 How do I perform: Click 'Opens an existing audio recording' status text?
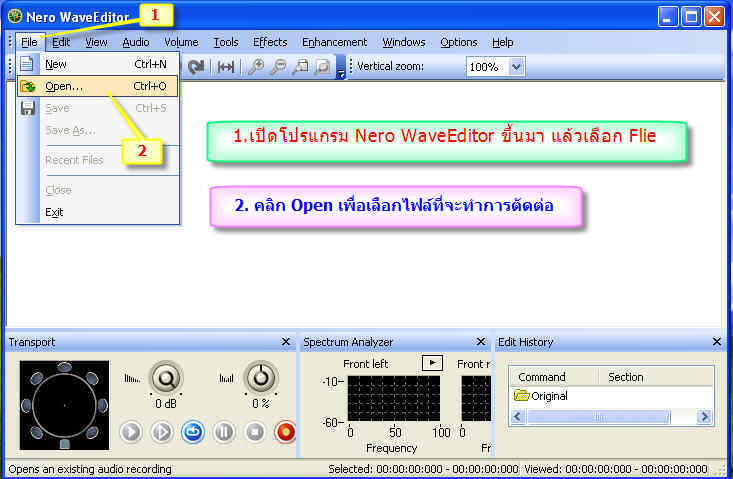[90, 469]
